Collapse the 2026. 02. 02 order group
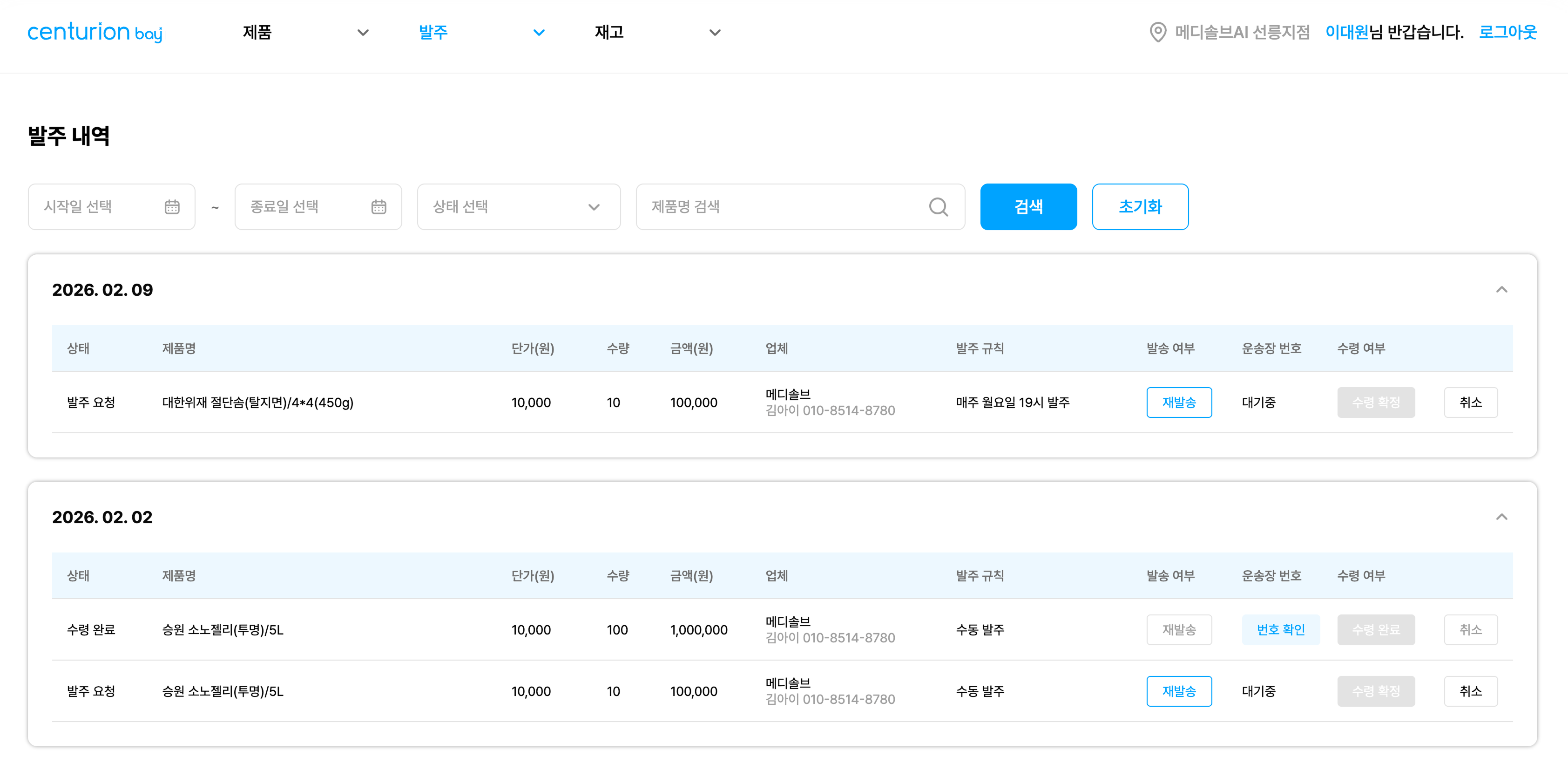 pyautogui.click(x=1501, y=517)
